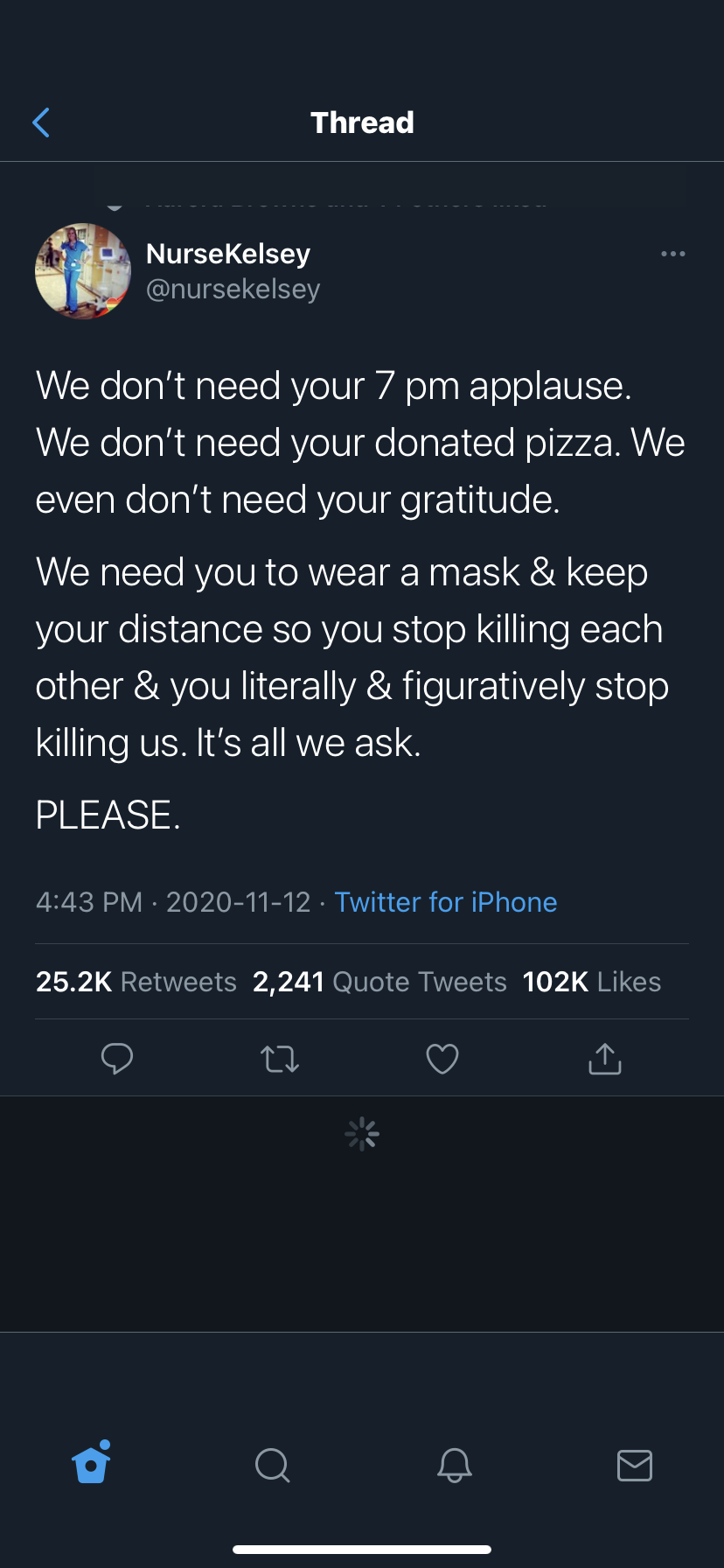The height and width of the screenshot is (1568, 724).
Task: Tap the back arrow icon
Action: pos(41,122)
